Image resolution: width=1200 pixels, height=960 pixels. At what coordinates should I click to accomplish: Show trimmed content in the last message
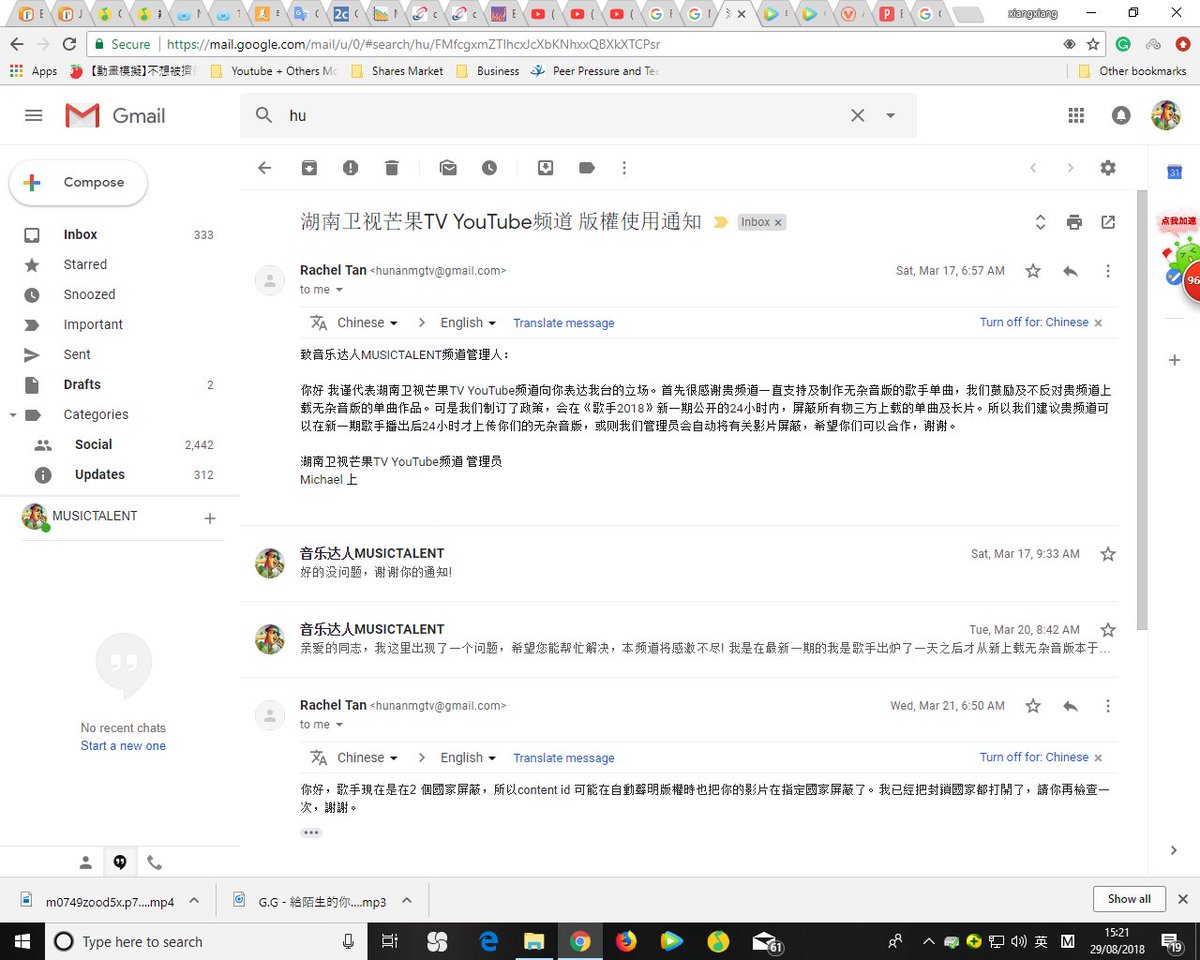point(311,832)
